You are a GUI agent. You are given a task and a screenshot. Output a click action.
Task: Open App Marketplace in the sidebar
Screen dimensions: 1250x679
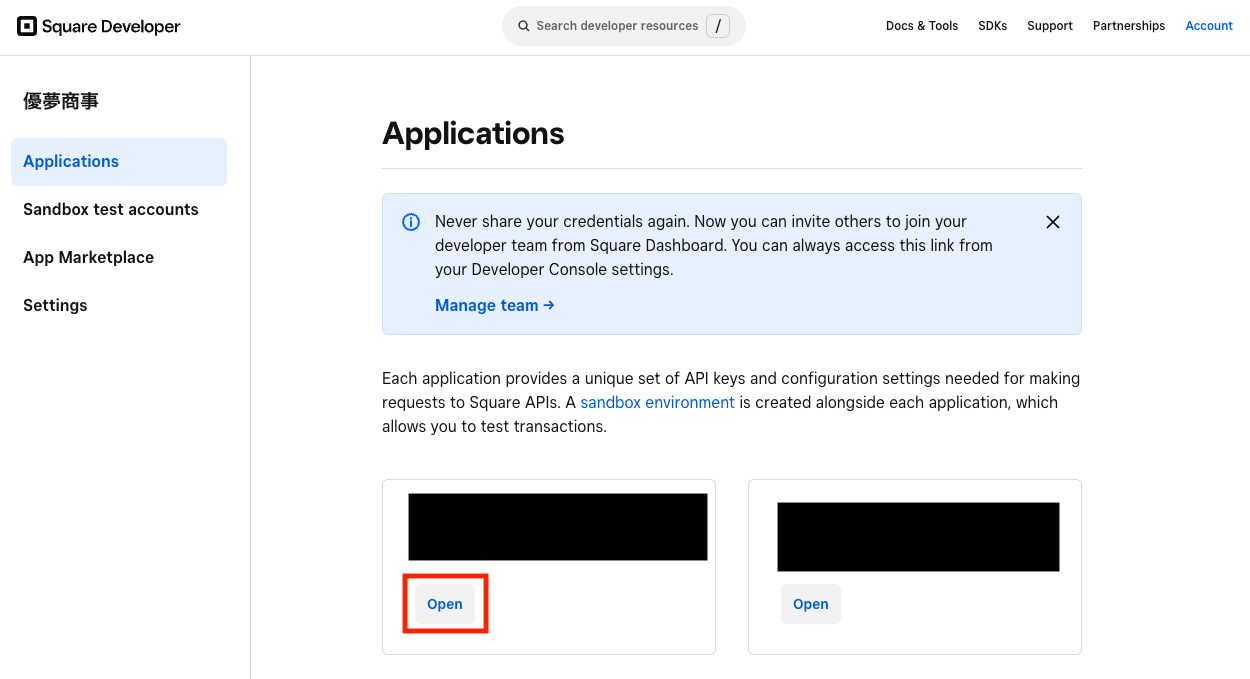click(89, 258)
